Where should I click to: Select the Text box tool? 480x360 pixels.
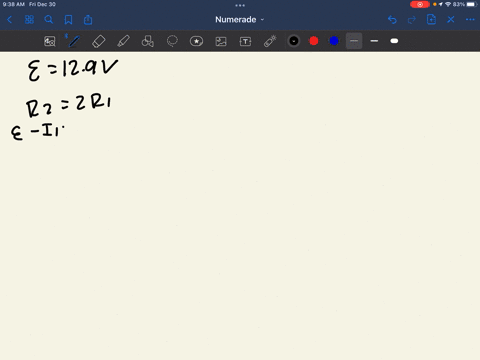[245, 41]
